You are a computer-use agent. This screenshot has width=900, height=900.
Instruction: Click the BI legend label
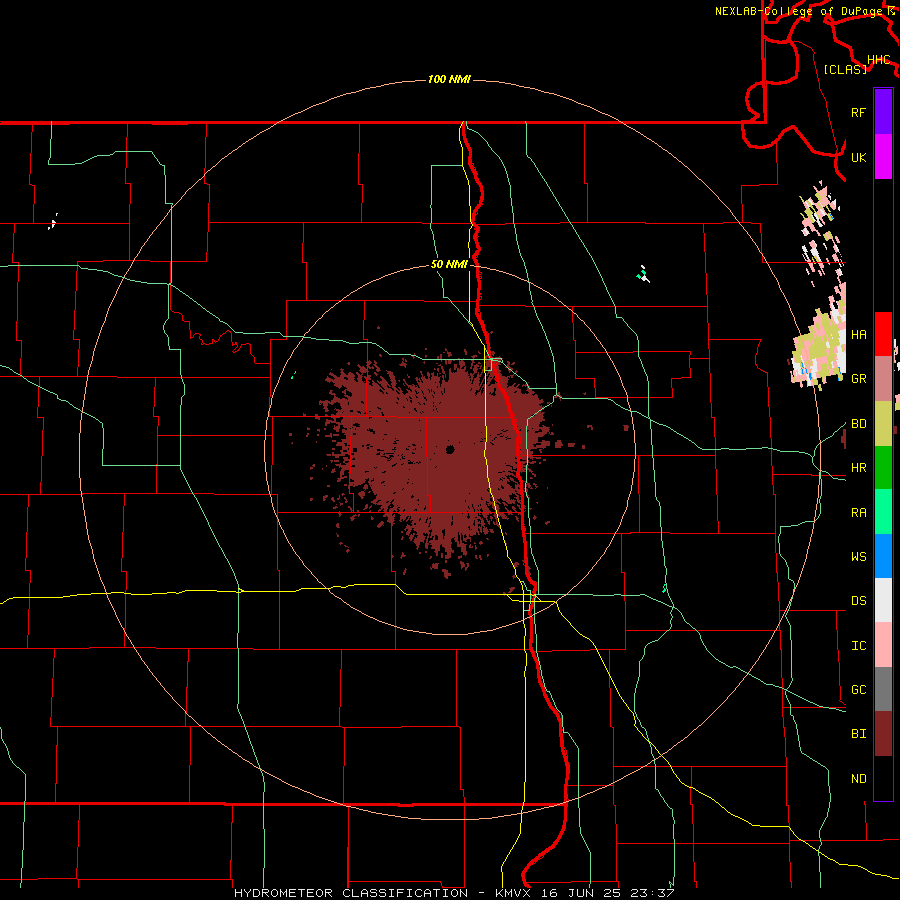coord(858,734)
